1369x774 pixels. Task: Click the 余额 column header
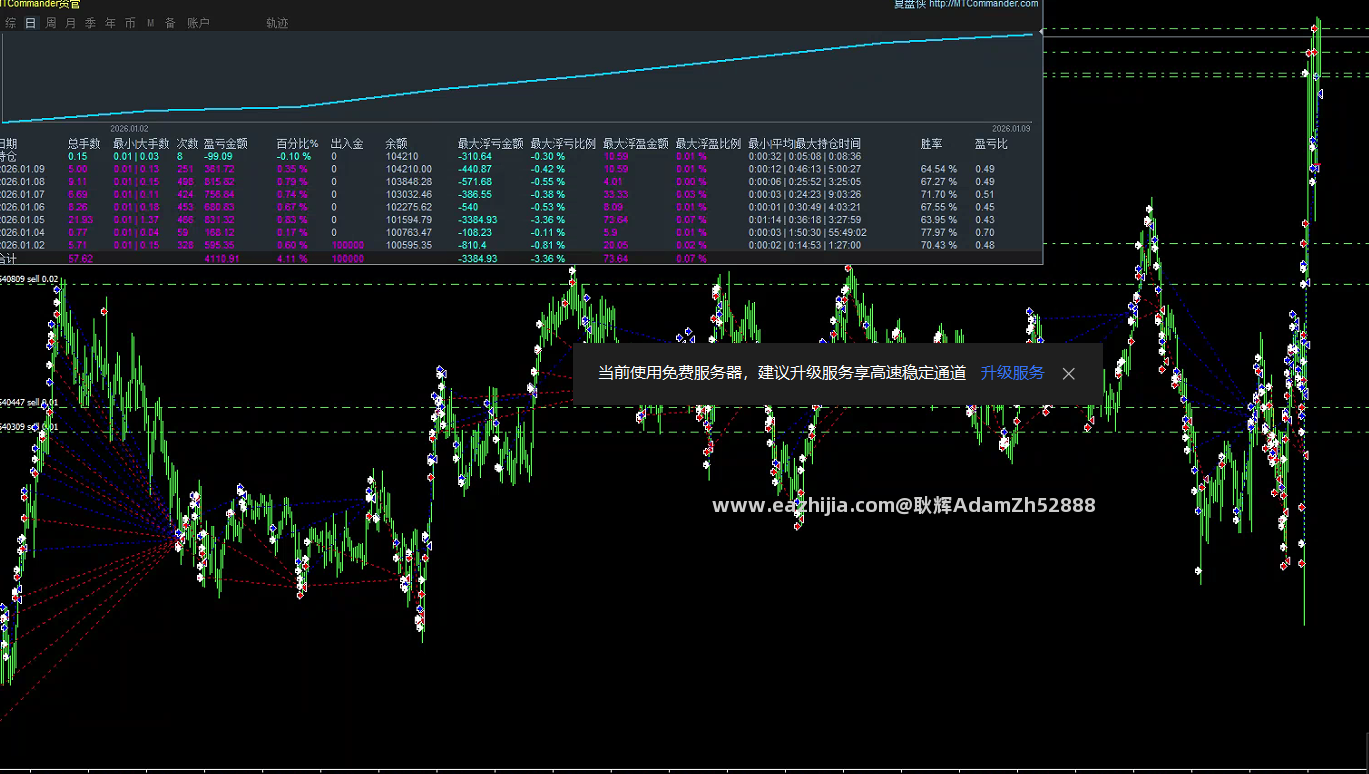(396, 144)
